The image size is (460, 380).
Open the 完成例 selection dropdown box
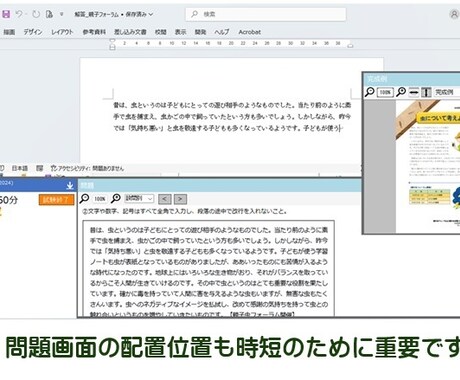click(x=447, y=92)
